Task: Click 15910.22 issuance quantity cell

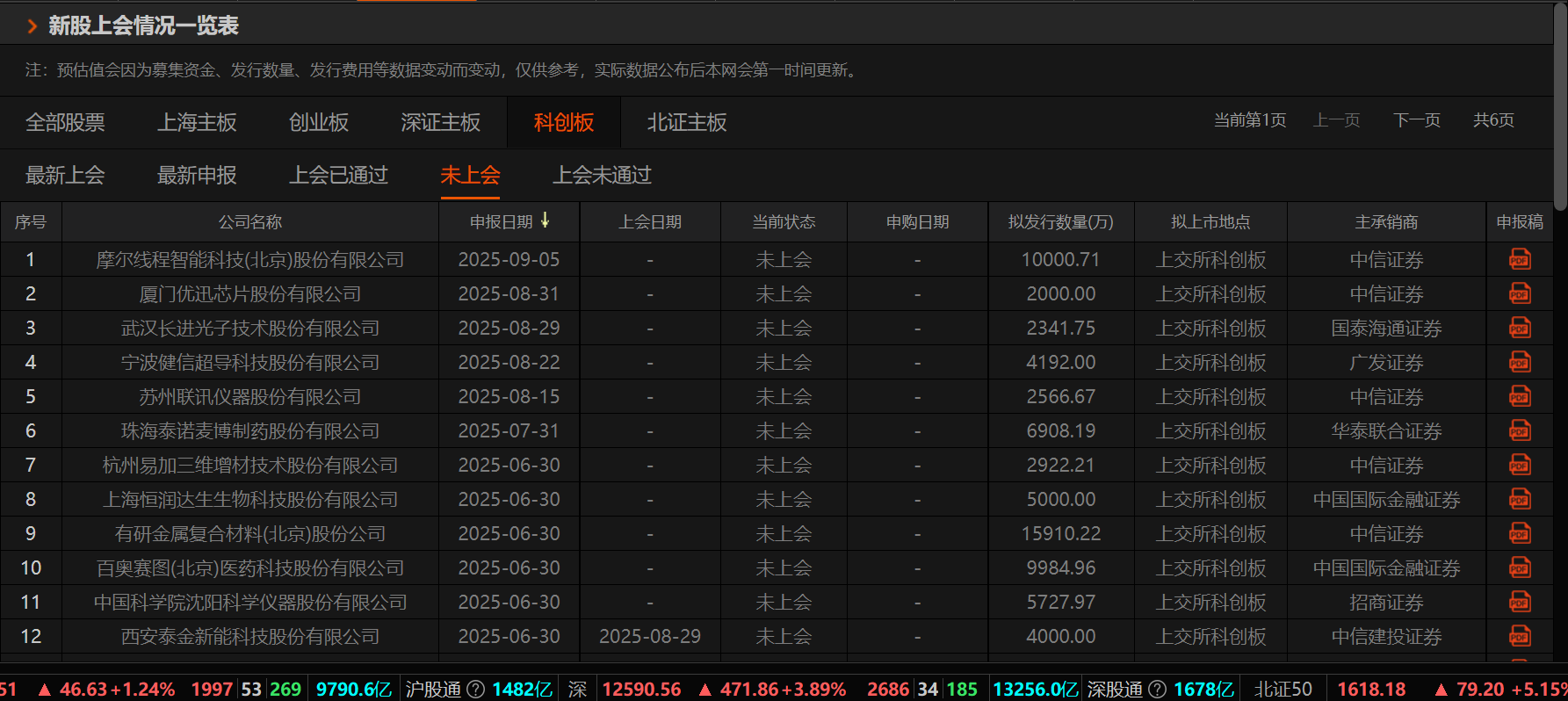Action: [1061, 533]
